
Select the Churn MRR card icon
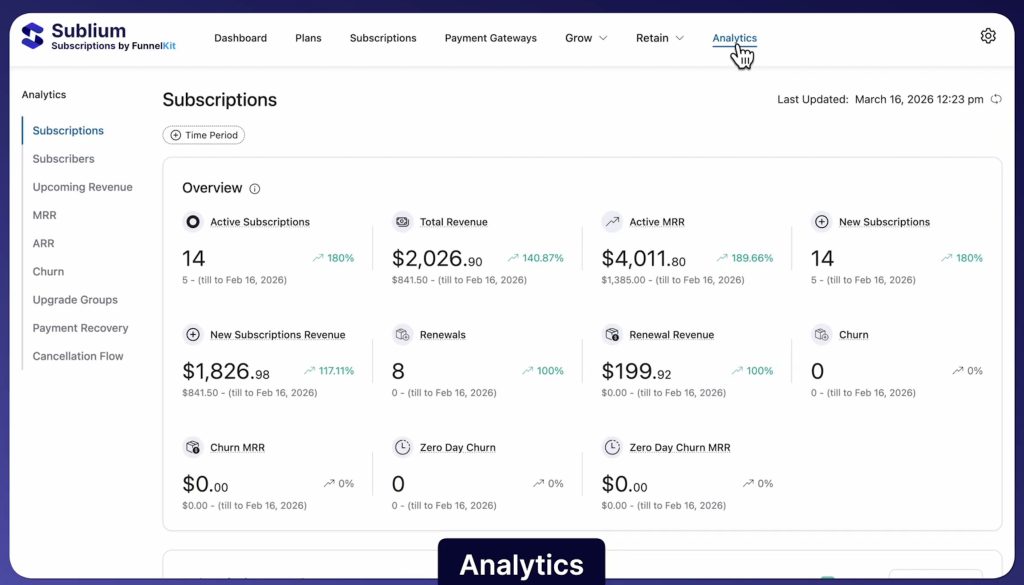(x=192, y=448)
